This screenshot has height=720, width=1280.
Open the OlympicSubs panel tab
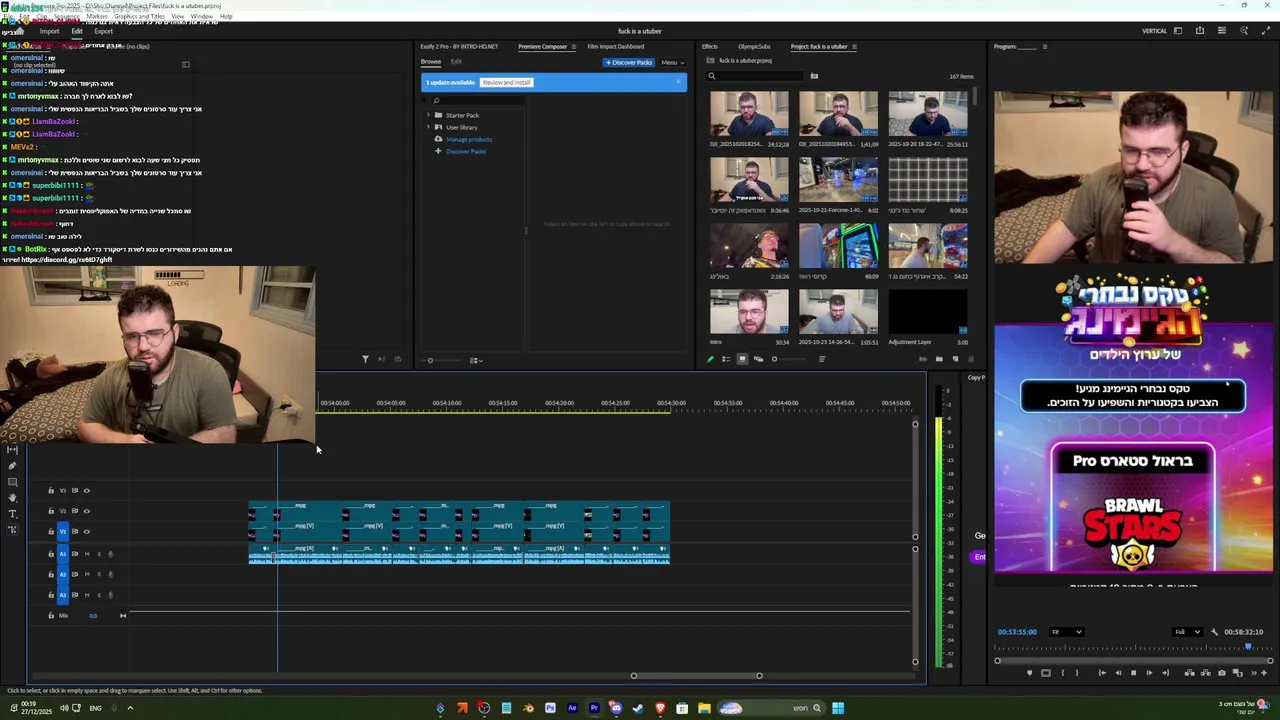pos(754,46)
